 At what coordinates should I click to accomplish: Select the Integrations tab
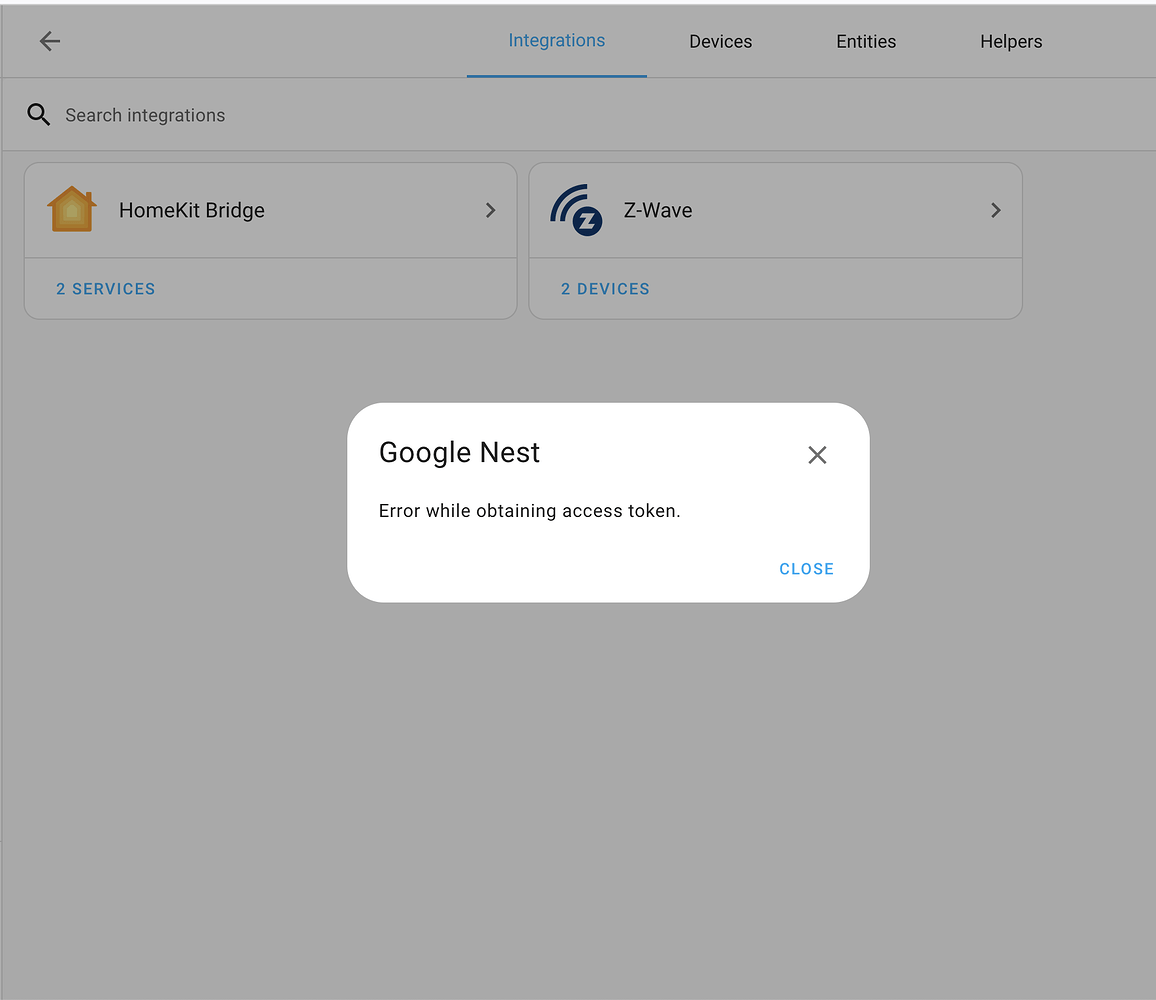coord(557,41)
